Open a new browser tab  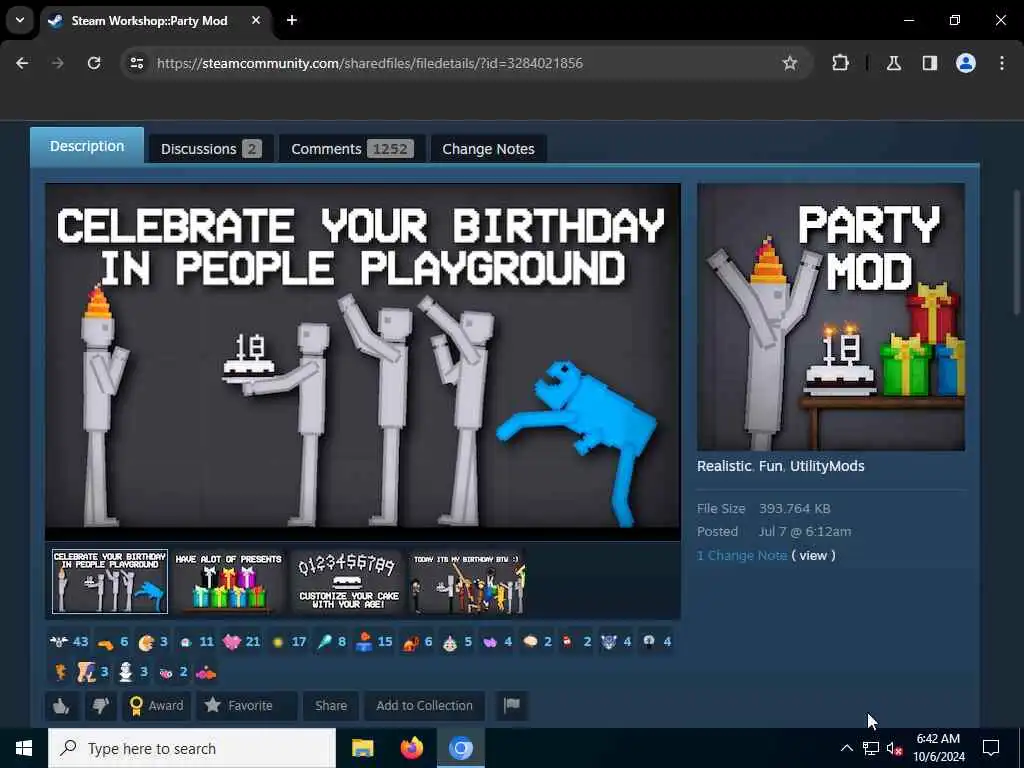[292, 20]
